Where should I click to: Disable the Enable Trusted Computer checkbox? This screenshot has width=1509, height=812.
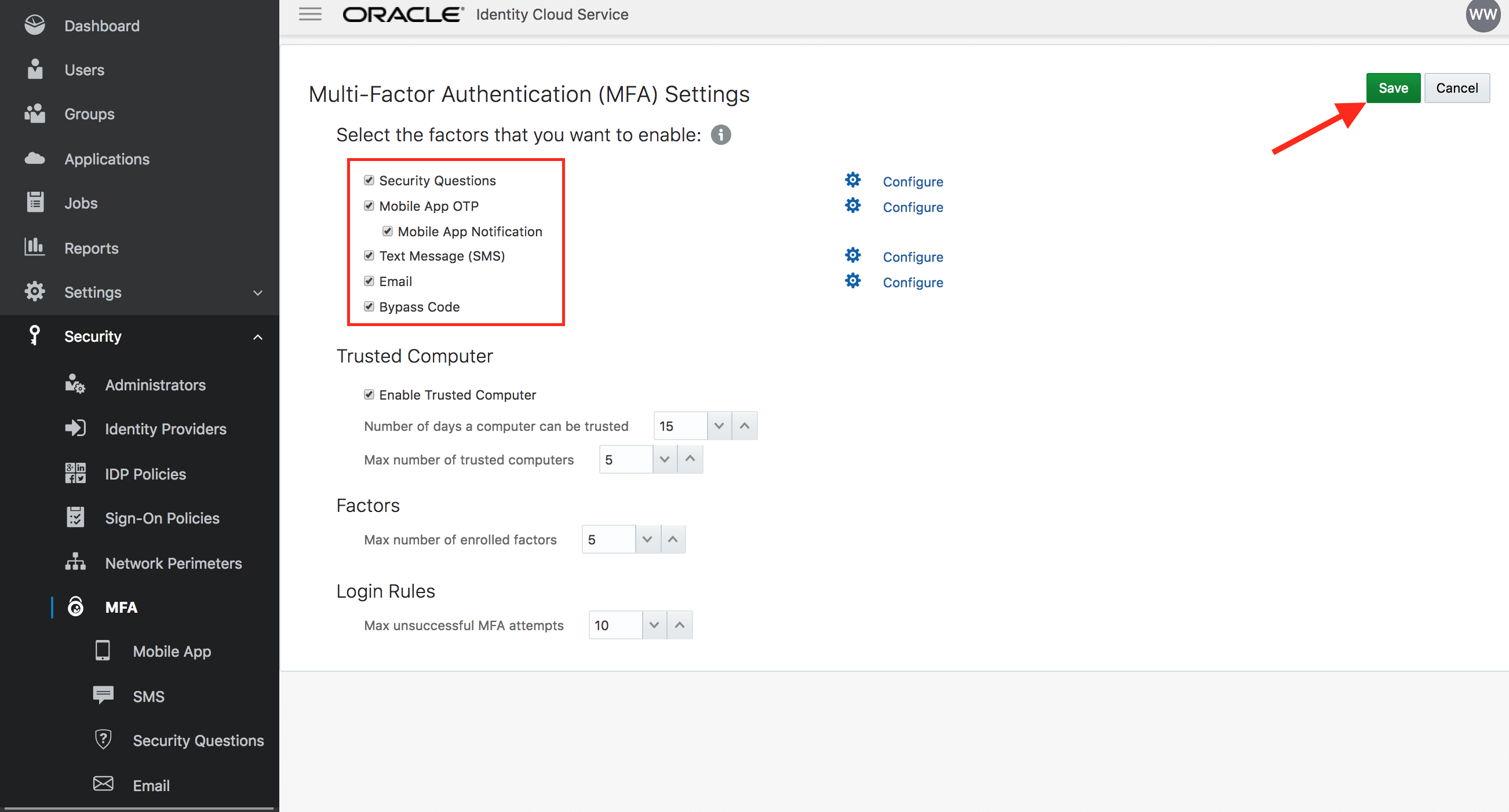click(x=369, y=394)
